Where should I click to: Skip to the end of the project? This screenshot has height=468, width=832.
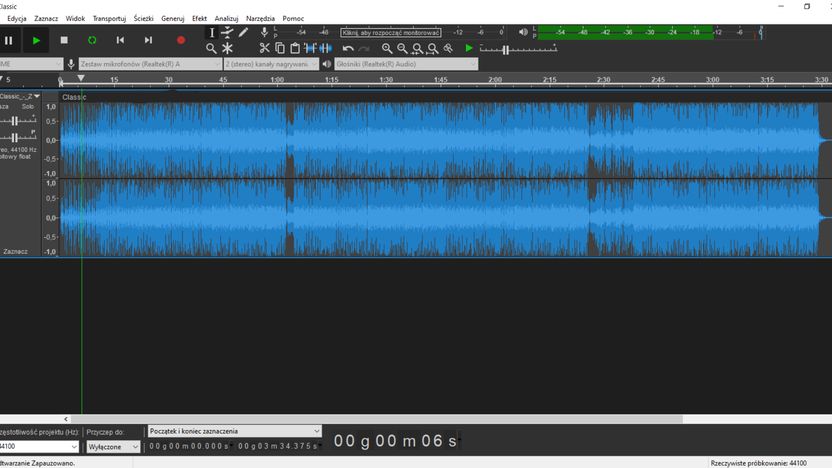pos(149,40)
